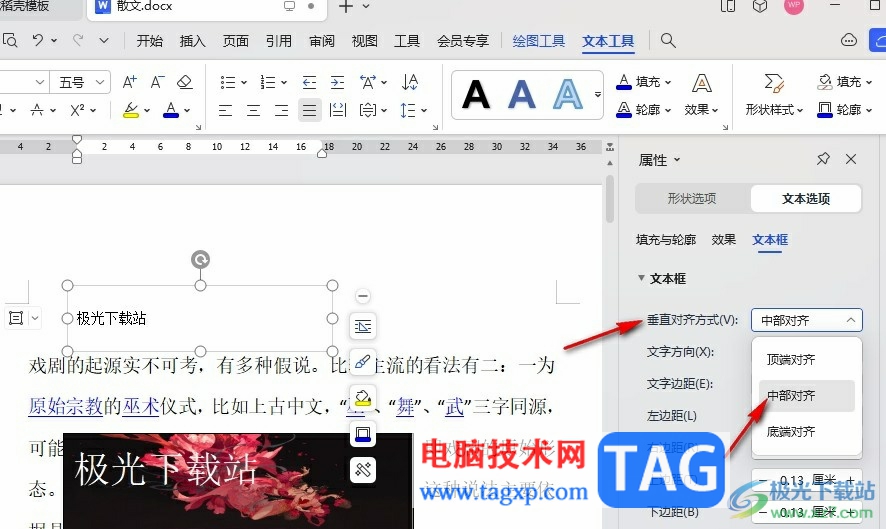
Task: Open print preview magnifier icon
Action: (x=10, y=40)
